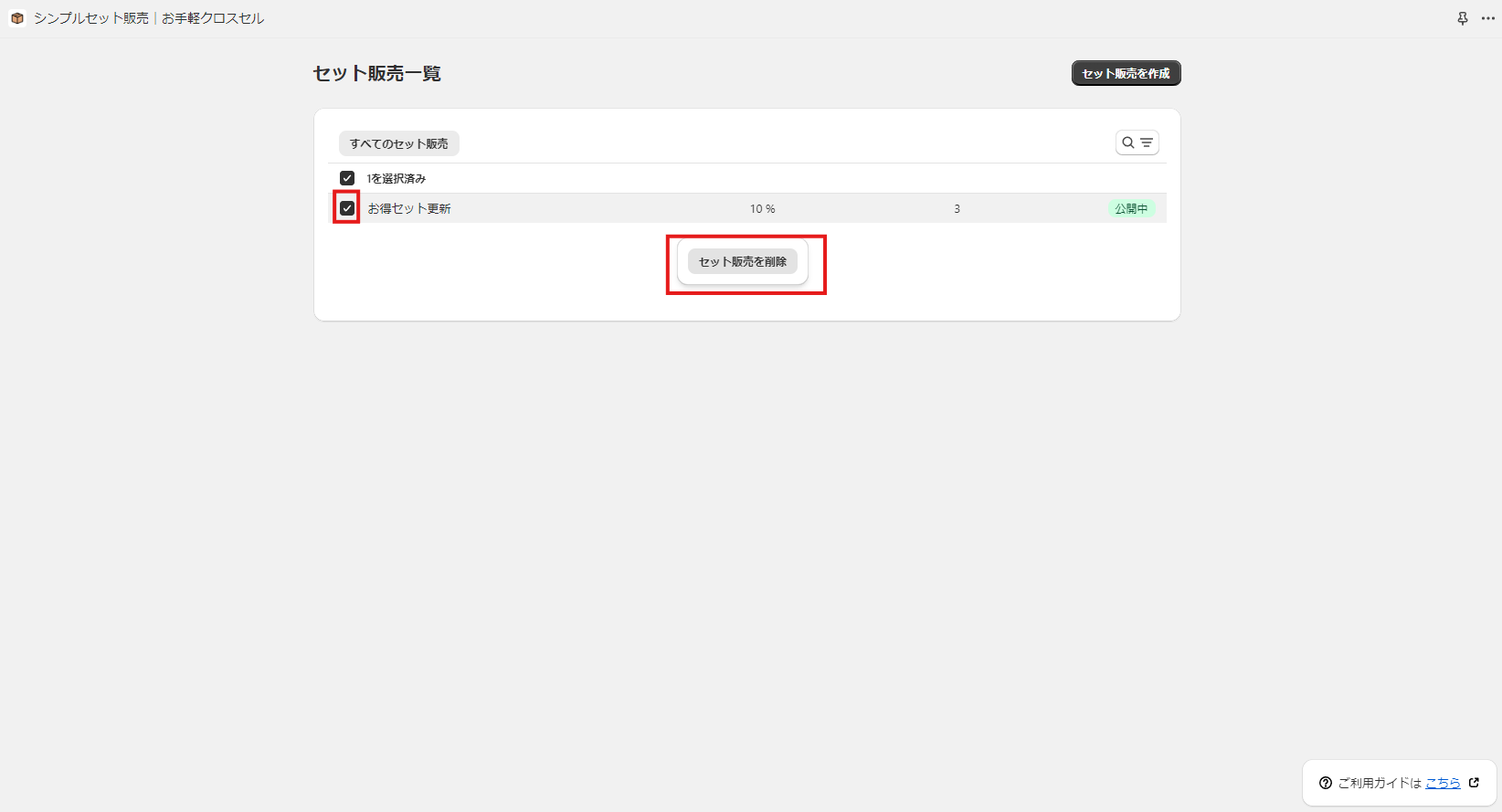Click the external link icon beside こちら
The image size is (1502, 812).
tap(1474, 783)
